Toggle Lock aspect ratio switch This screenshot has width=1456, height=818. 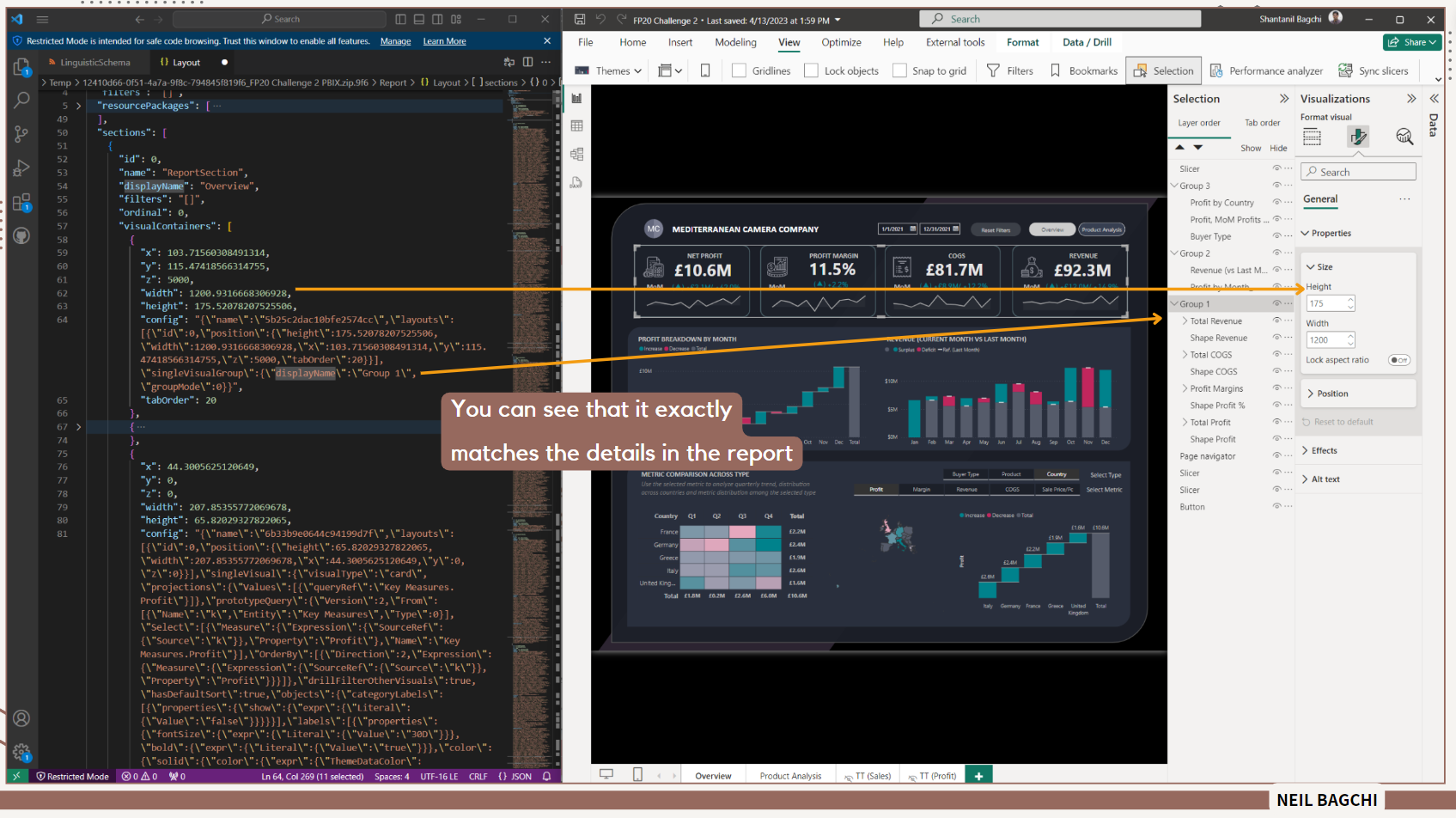pos(1399,360)
